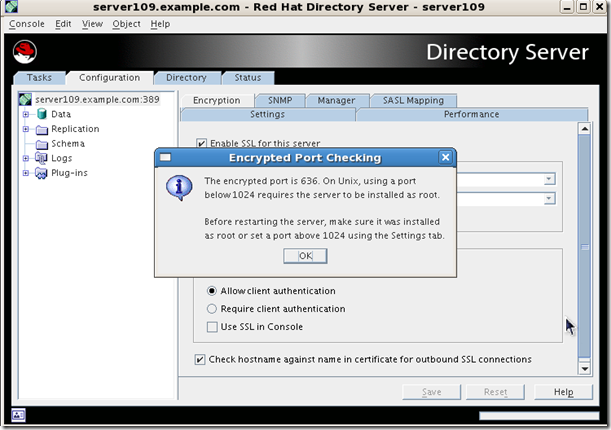Image resolution: width=611 pixels, height=430 pixels.
Task: Expand the Plug-ins tree node
Action: pyautogui.click(x=26, y=173)
